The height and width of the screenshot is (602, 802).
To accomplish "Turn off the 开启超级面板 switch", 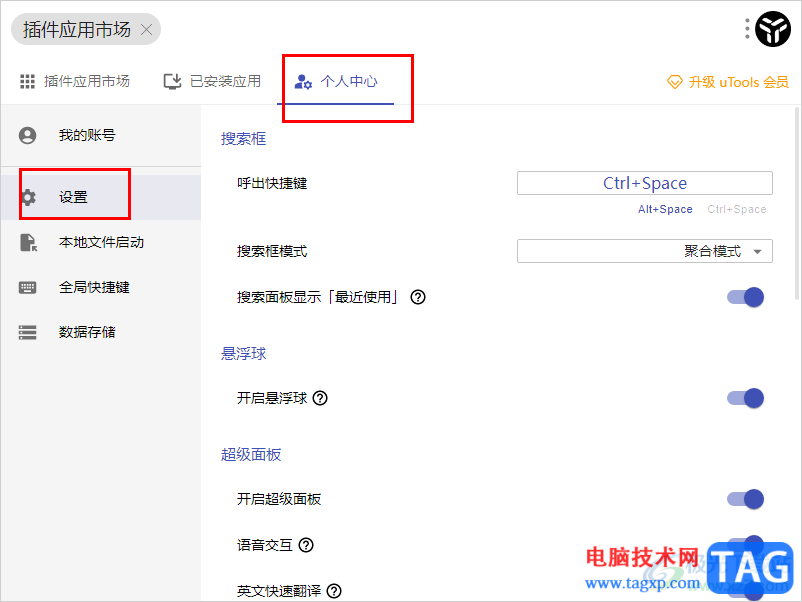I will coord(746,499).
